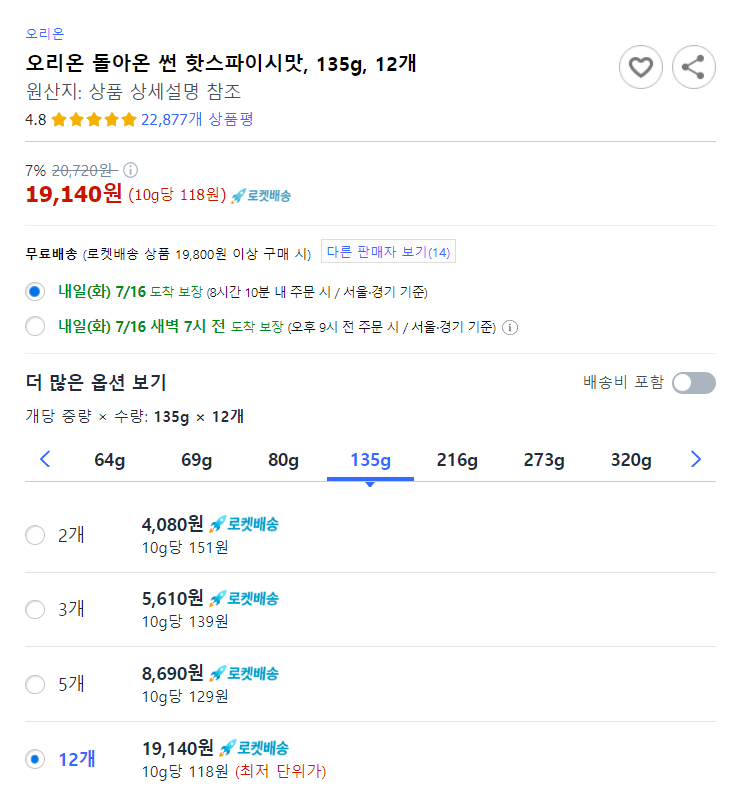Click the share icon
The image size is (732, 811).
pos(693,67)
